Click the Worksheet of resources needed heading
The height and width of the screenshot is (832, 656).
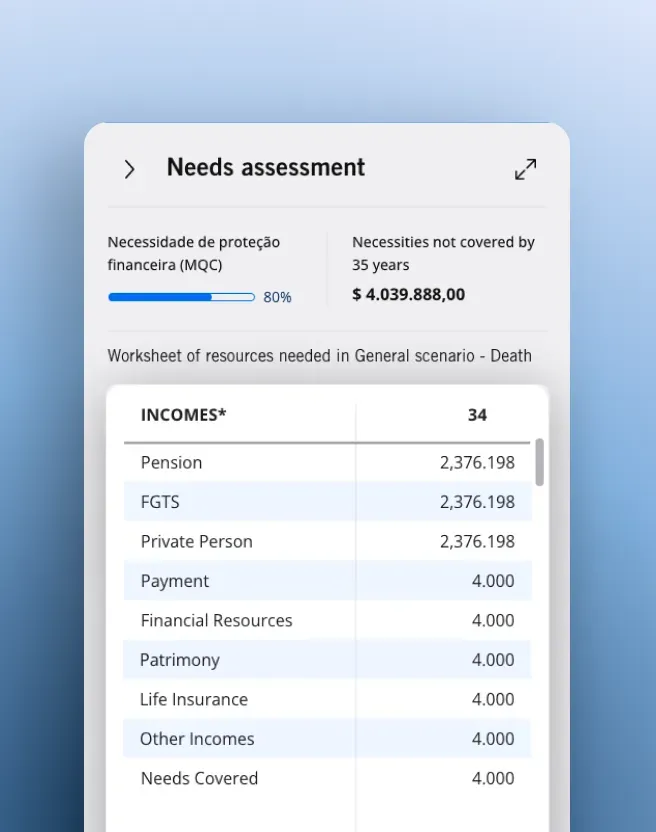[x=320, y=356]
